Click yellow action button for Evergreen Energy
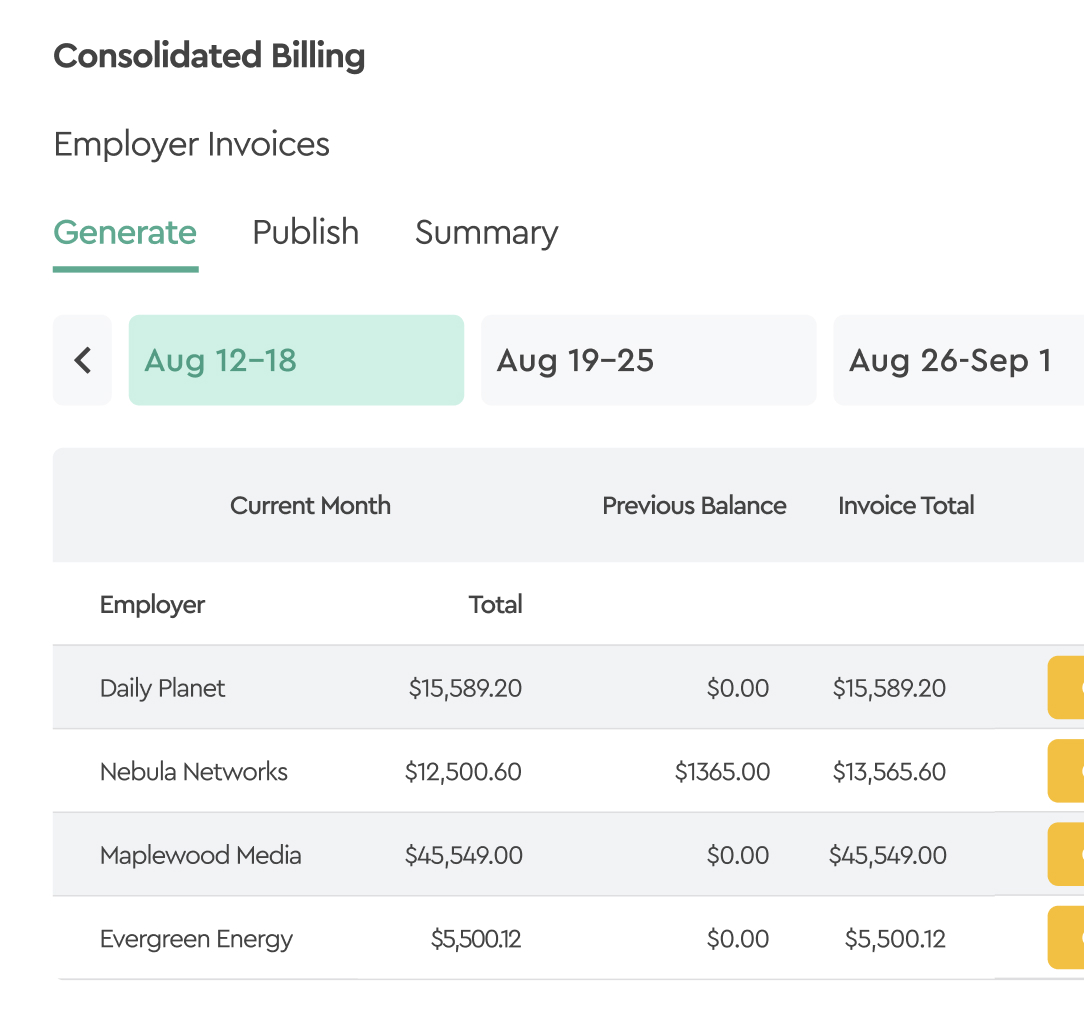 [x=1066, y=938]
